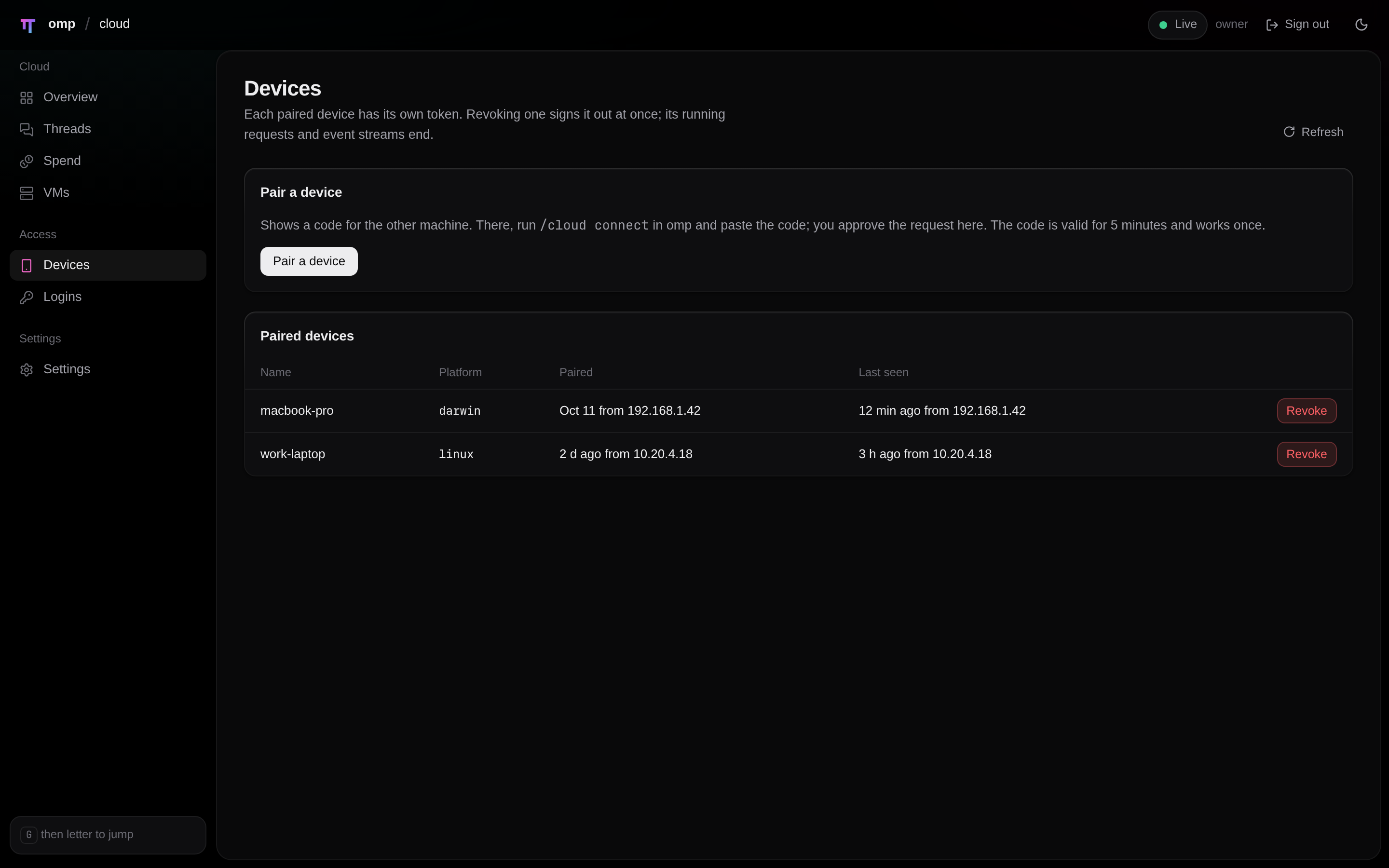Viewport: 1389px width, 868px height.
Task: Revoke the work-laptop device
Action: click(x=1307, y=454)
